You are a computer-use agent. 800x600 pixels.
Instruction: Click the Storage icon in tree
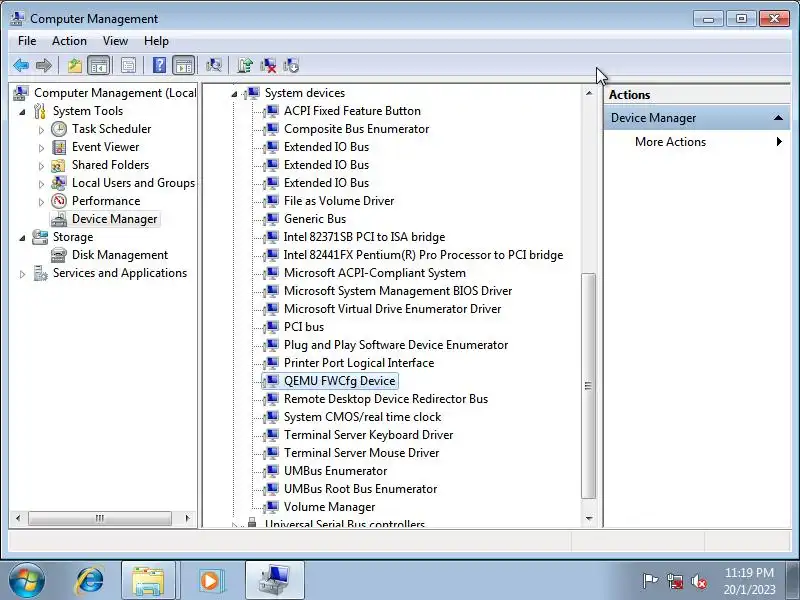(40, 237)
